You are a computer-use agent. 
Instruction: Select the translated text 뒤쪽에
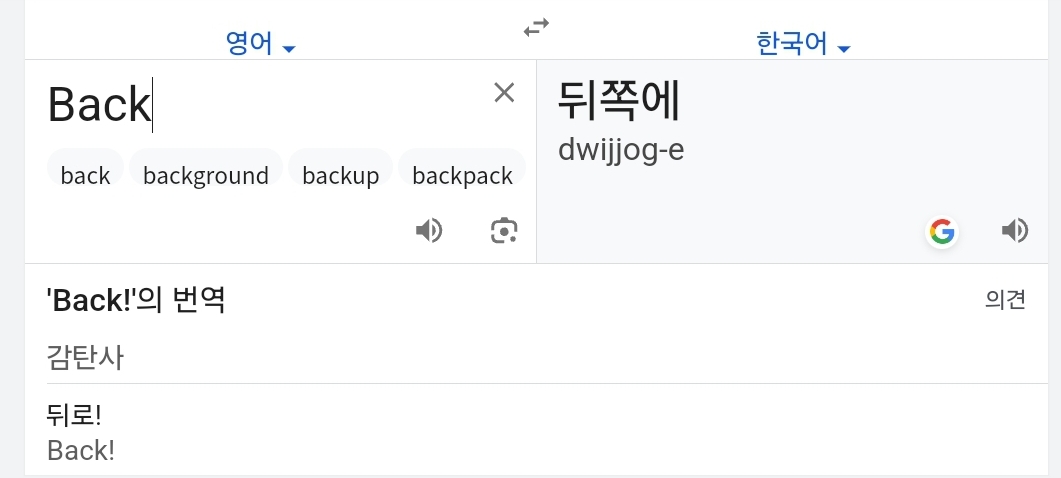[x=619, y=101]
